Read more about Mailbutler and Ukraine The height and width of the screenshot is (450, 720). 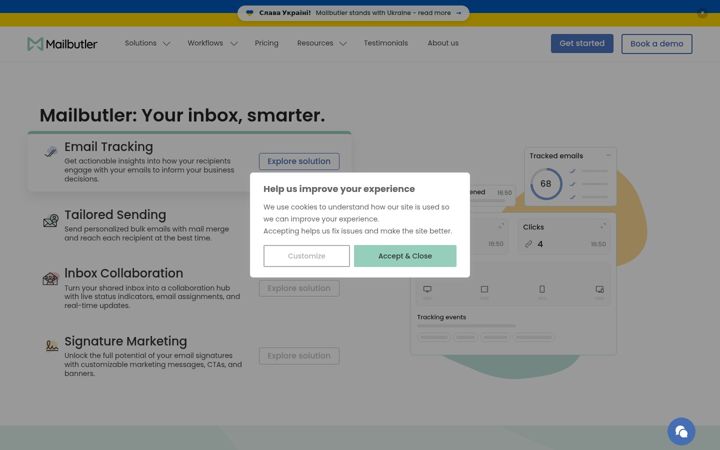pos(383,13)
